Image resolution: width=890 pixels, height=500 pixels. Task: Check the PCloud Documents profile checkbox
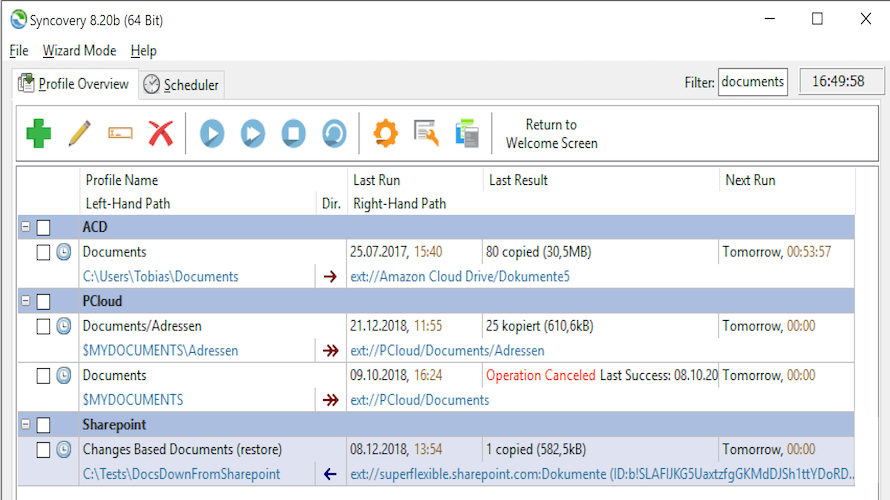click(43, 376)
